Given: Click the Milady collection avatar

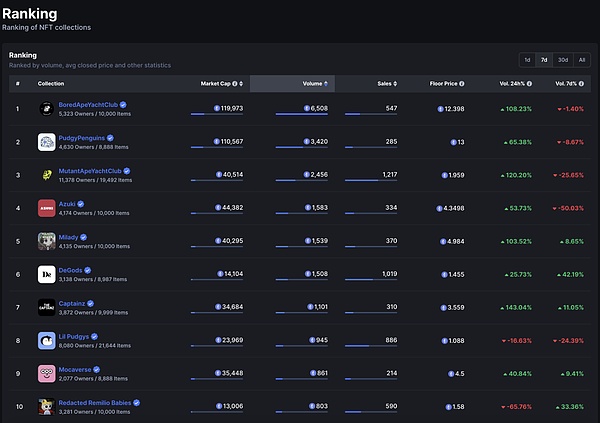Looking at the screenshot, I should [46, 241].
